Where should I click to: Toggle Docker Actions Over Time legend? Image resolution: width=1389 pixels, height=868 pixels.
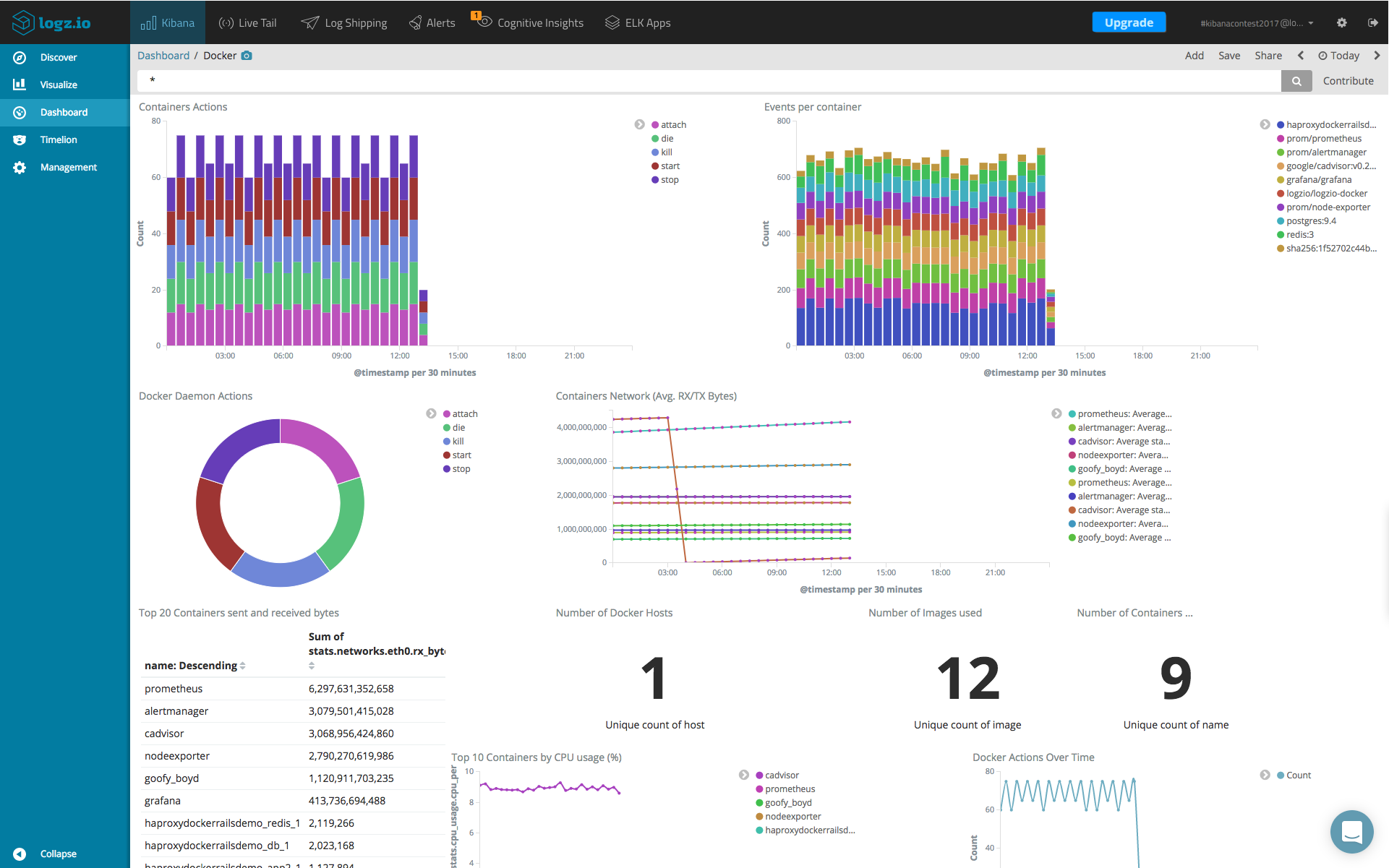(x=1265, y=775)
